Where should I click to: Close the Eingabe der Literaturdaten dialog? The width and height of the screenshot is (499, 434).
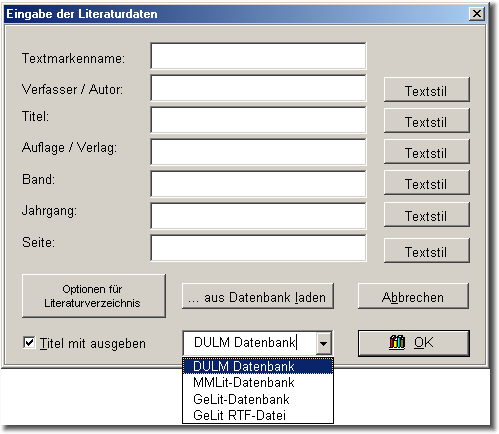click(477, 14)
